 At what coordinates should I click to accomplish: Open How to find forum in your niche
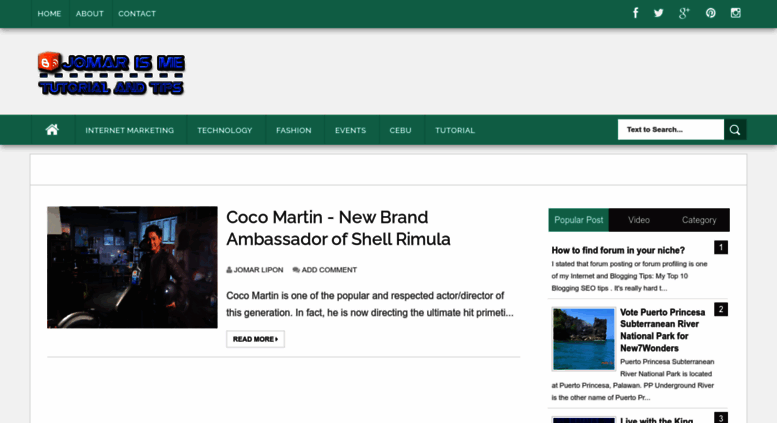click(618, 251)
